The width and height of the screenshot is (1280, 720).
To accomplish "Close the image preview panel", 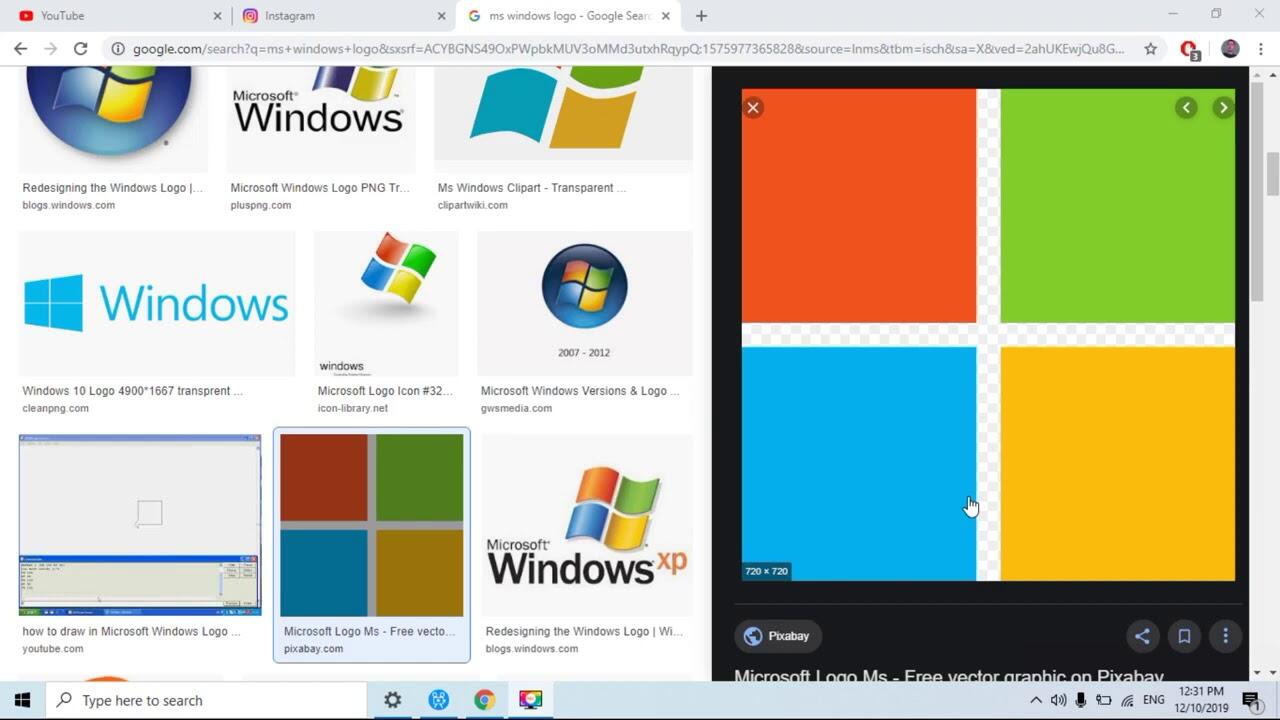I will click(x=753, y=108).
